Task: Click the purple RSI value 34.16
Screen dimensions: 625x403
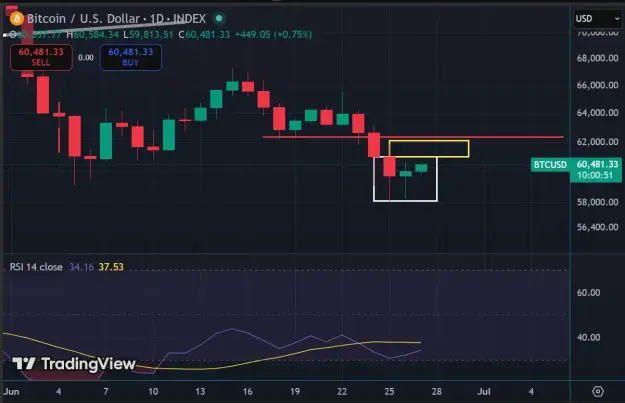Action: [81, 267]
